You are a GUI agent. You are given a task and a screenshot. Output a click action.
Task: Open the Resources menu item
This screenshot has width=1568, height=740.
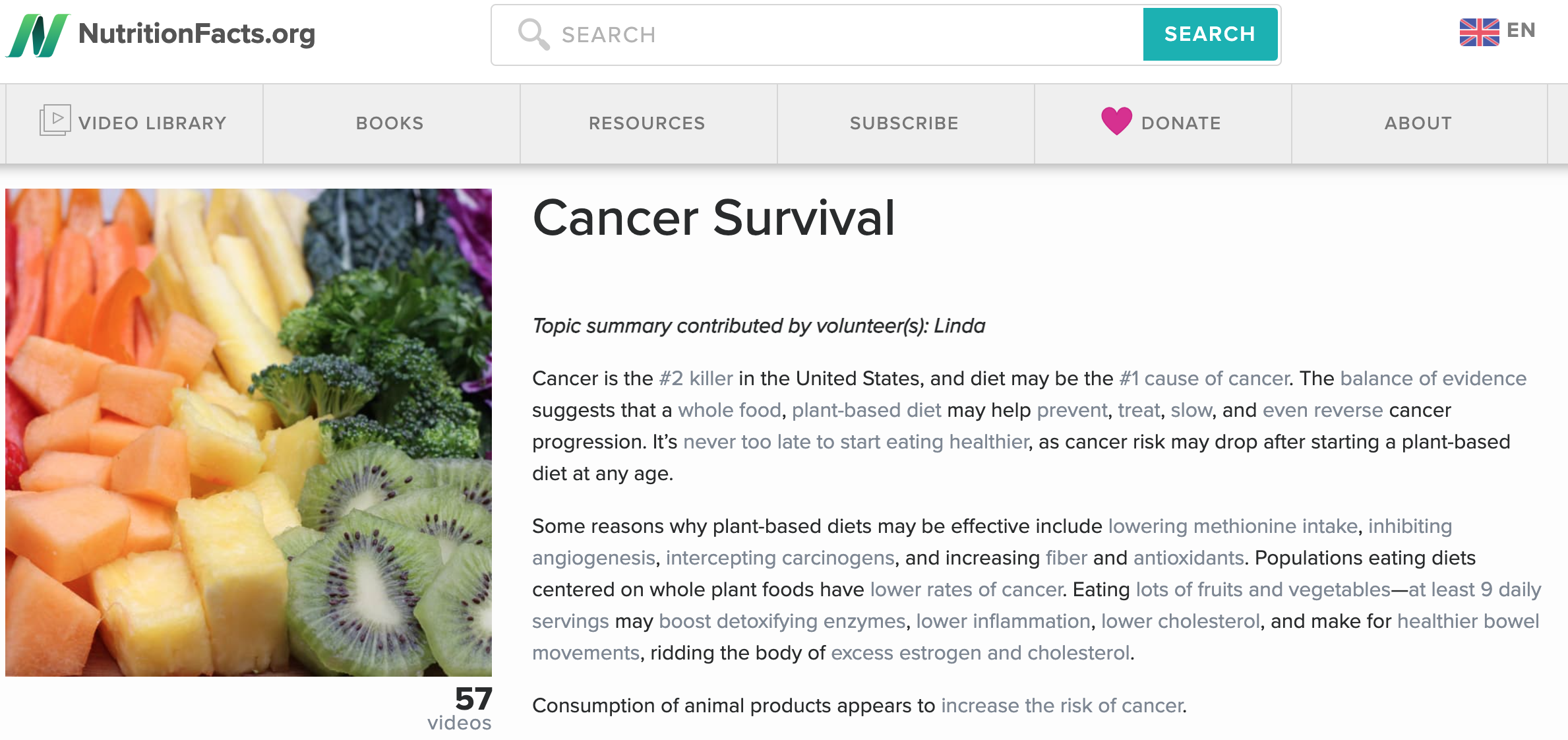647,123
